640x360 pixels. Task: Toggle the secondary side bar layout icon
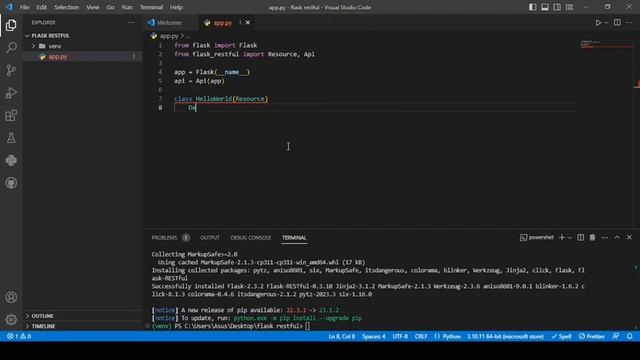point(557,7)
